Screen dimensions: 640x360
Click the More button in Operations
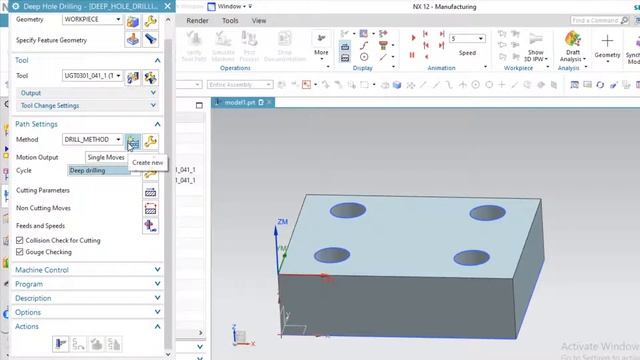coord(321,46)
